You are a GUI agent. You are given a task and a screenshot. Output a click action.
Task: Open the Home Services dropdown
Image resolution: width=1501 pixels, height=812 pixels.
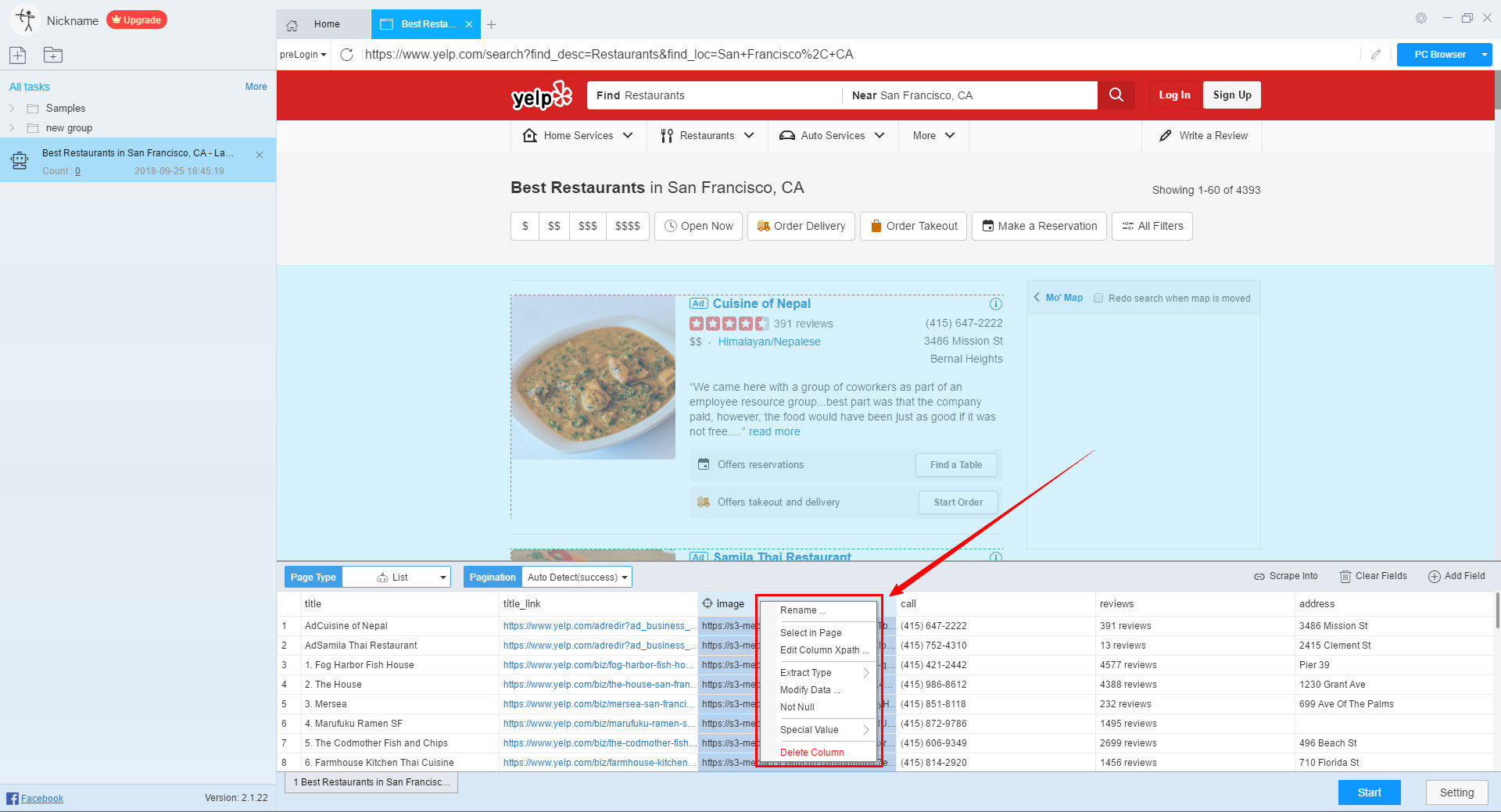pos(579,136)
